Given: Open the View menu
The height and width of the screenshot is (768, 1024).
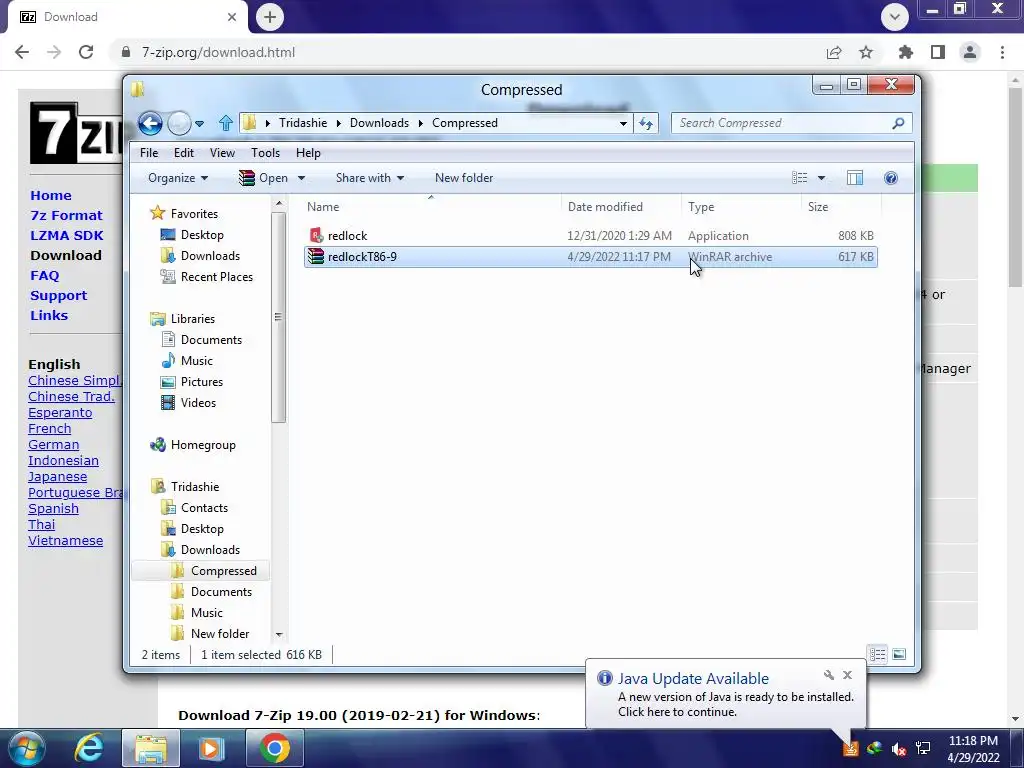Looking at the screenshot, I should (x=222, y=153).
